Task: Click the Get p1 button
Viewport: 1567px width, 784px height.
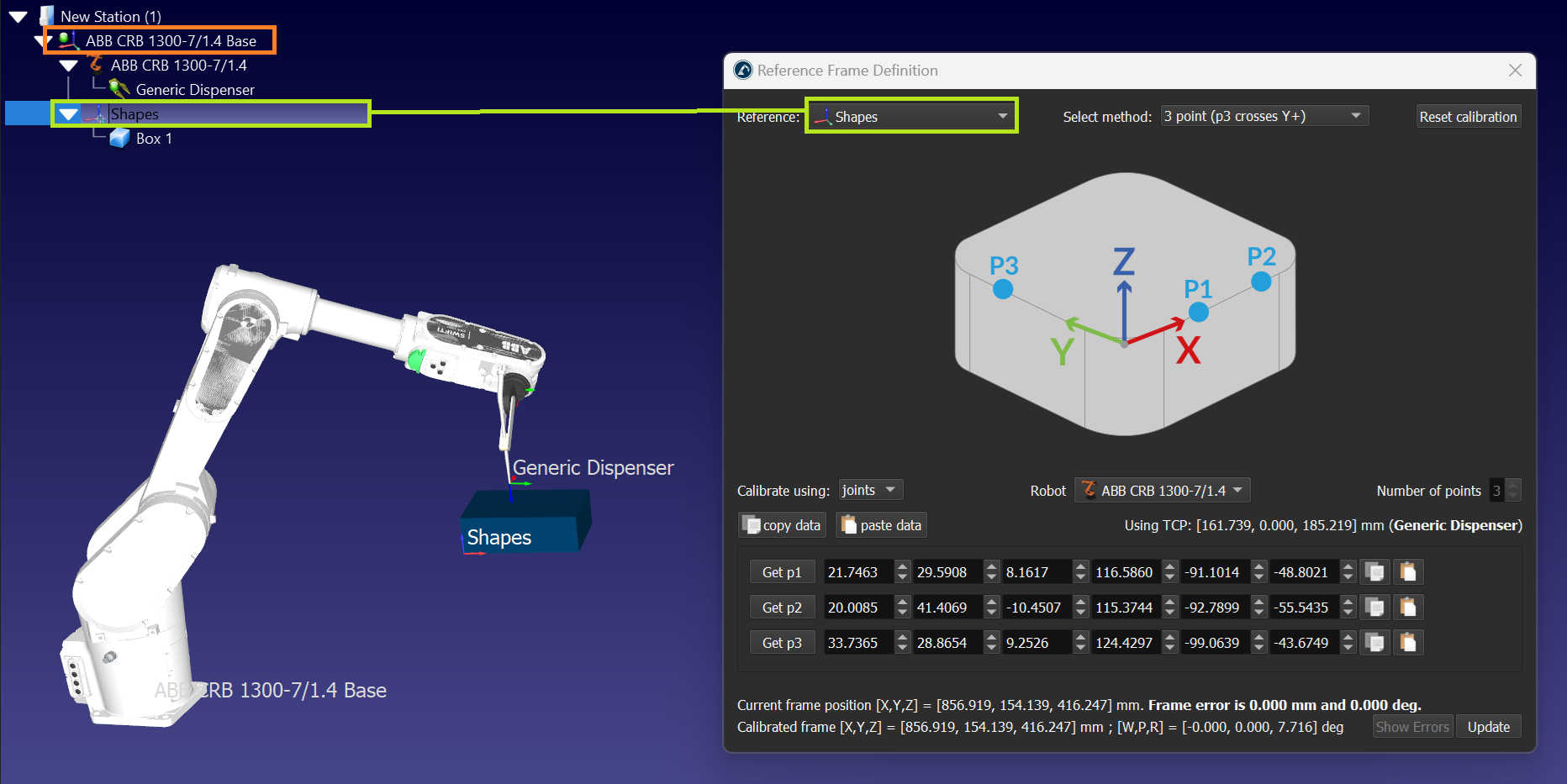Action: click(x=782, y=572)
